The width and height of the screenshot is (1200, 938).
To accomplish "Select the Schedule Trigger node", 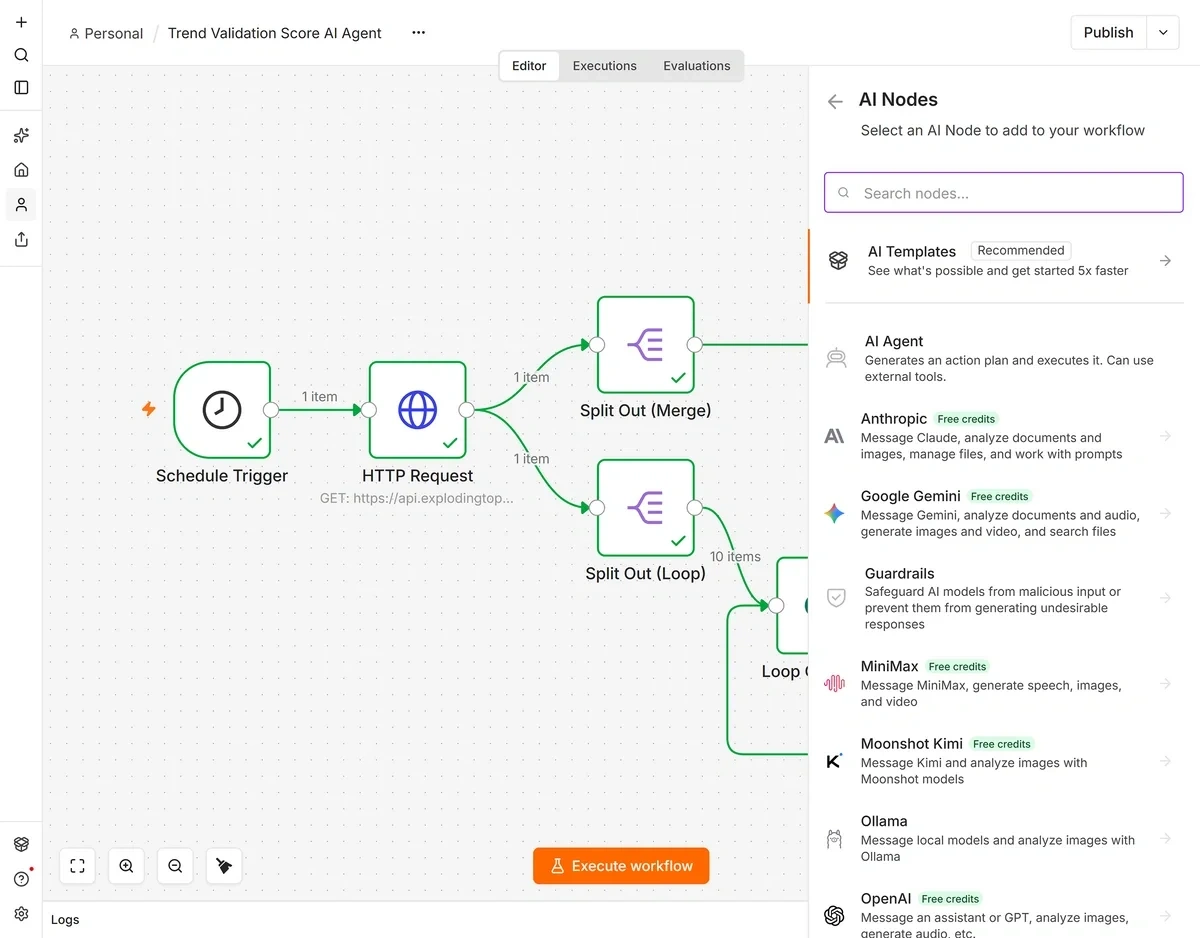I will coord(222,410).
